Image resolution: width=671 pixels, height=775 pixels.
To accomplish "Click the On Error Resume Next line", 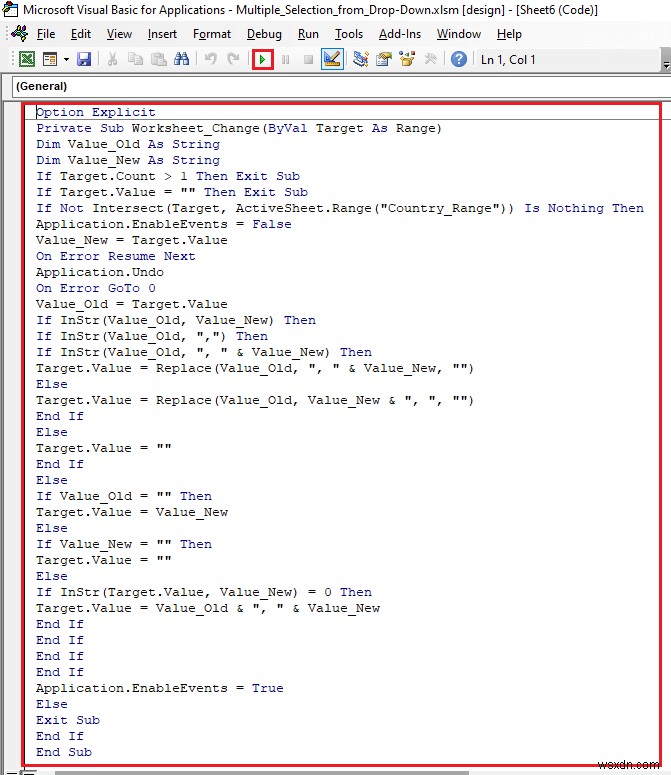I will (116, 256).
